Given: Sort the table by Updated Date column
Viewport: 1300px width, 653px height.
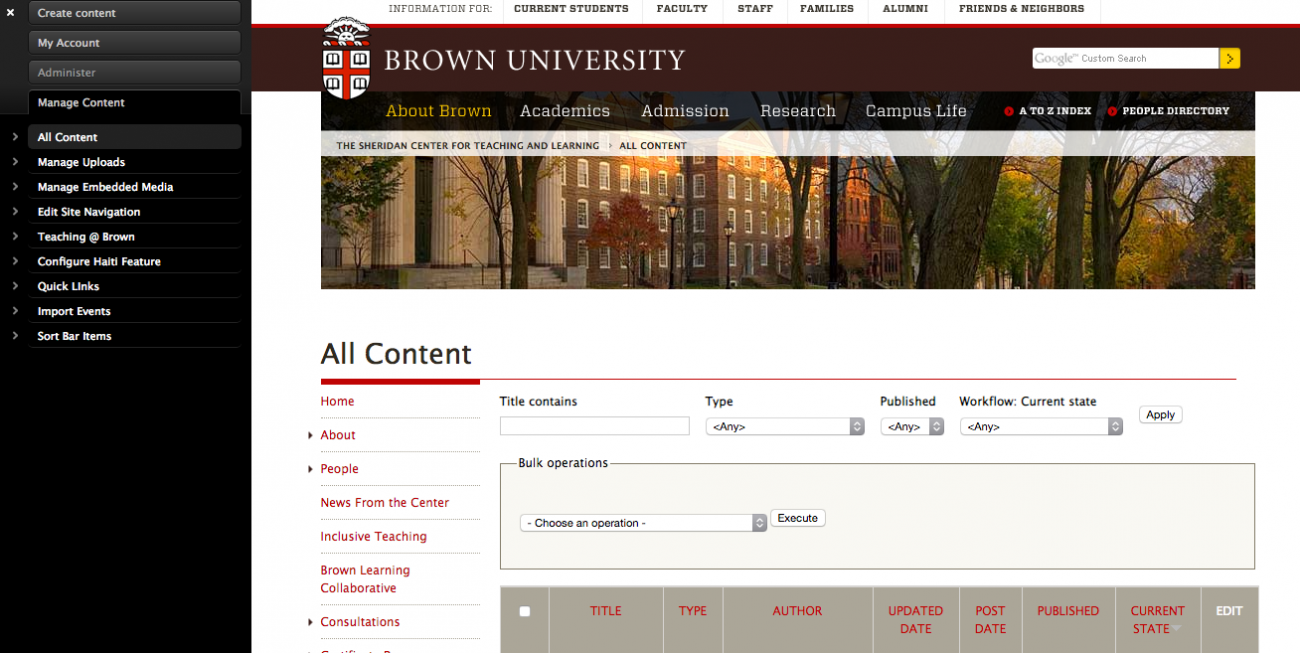Looking at the screenshot, I should 916,620.
